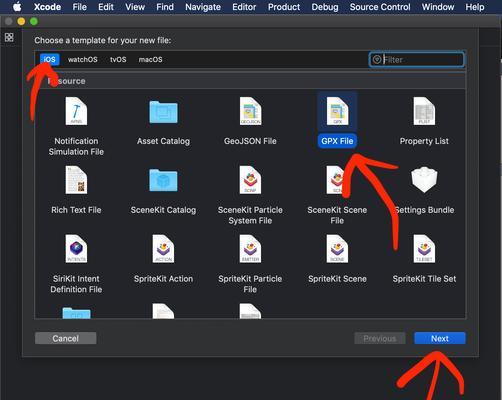502x400 pixels.
Task: Switch to the watchOS platform tab
Action: (x=83, y=60)
